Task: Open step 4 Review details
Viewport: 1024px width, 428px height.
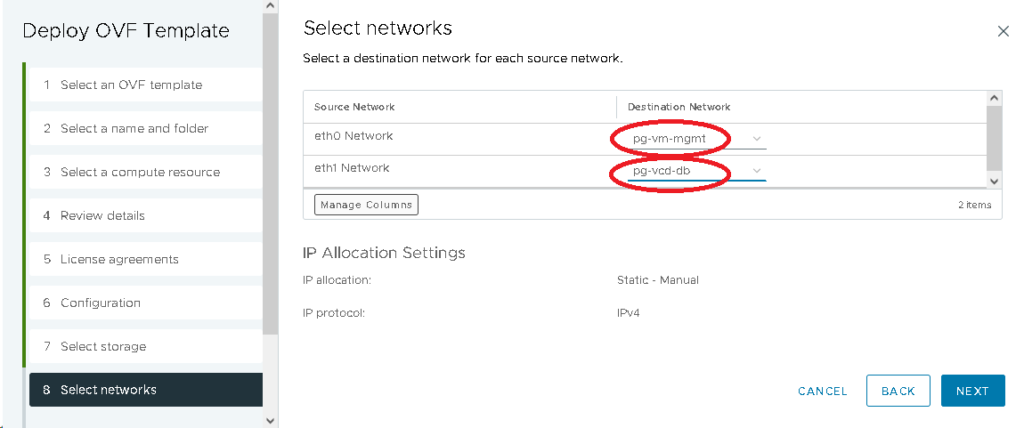Action: click(x=102, y=216)
